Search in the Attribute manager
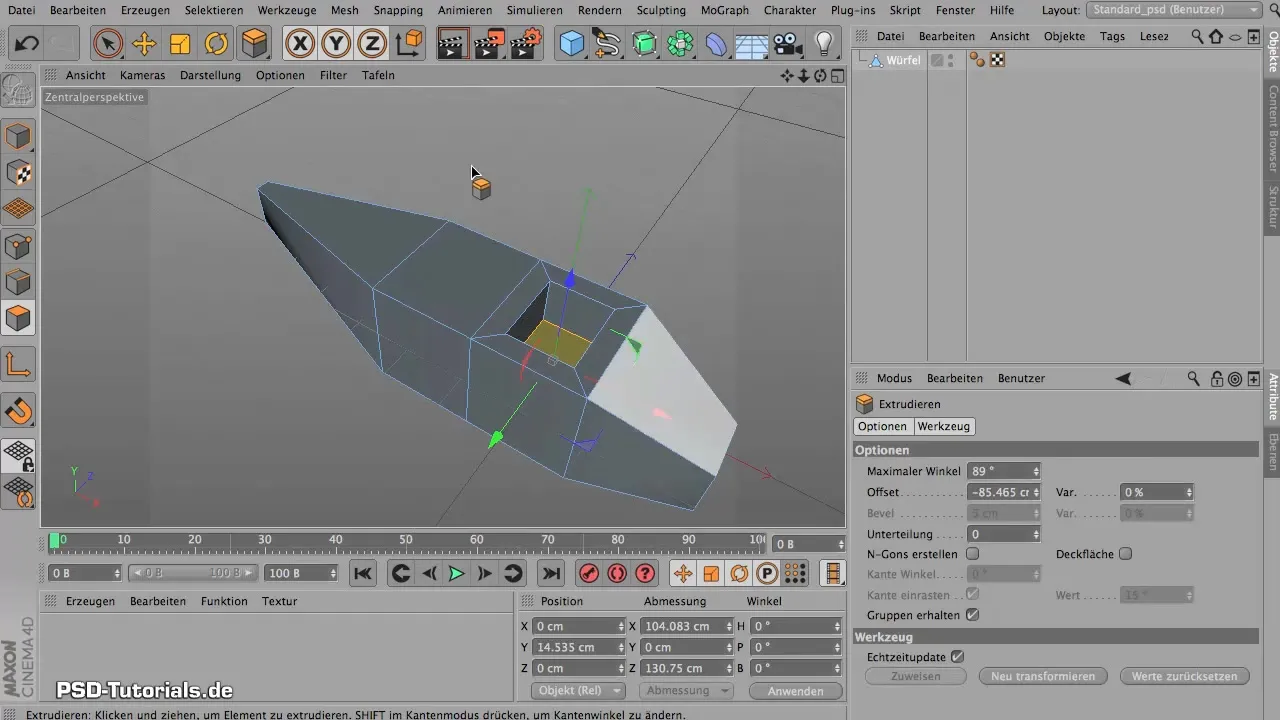The height and width of the screenshot is (720, 1280). pos(1193,379)
